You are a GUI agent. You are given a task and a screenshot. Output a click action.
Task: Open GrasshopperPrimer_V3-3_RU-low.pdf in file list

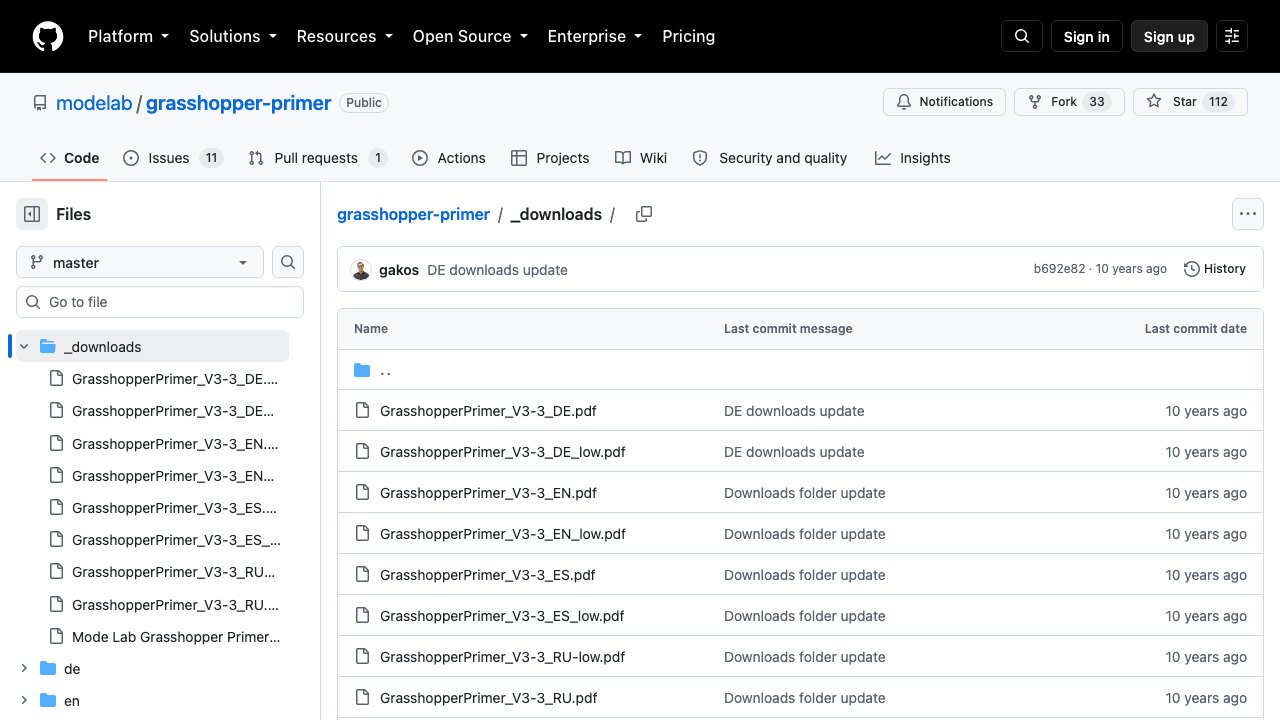(503, 657)
